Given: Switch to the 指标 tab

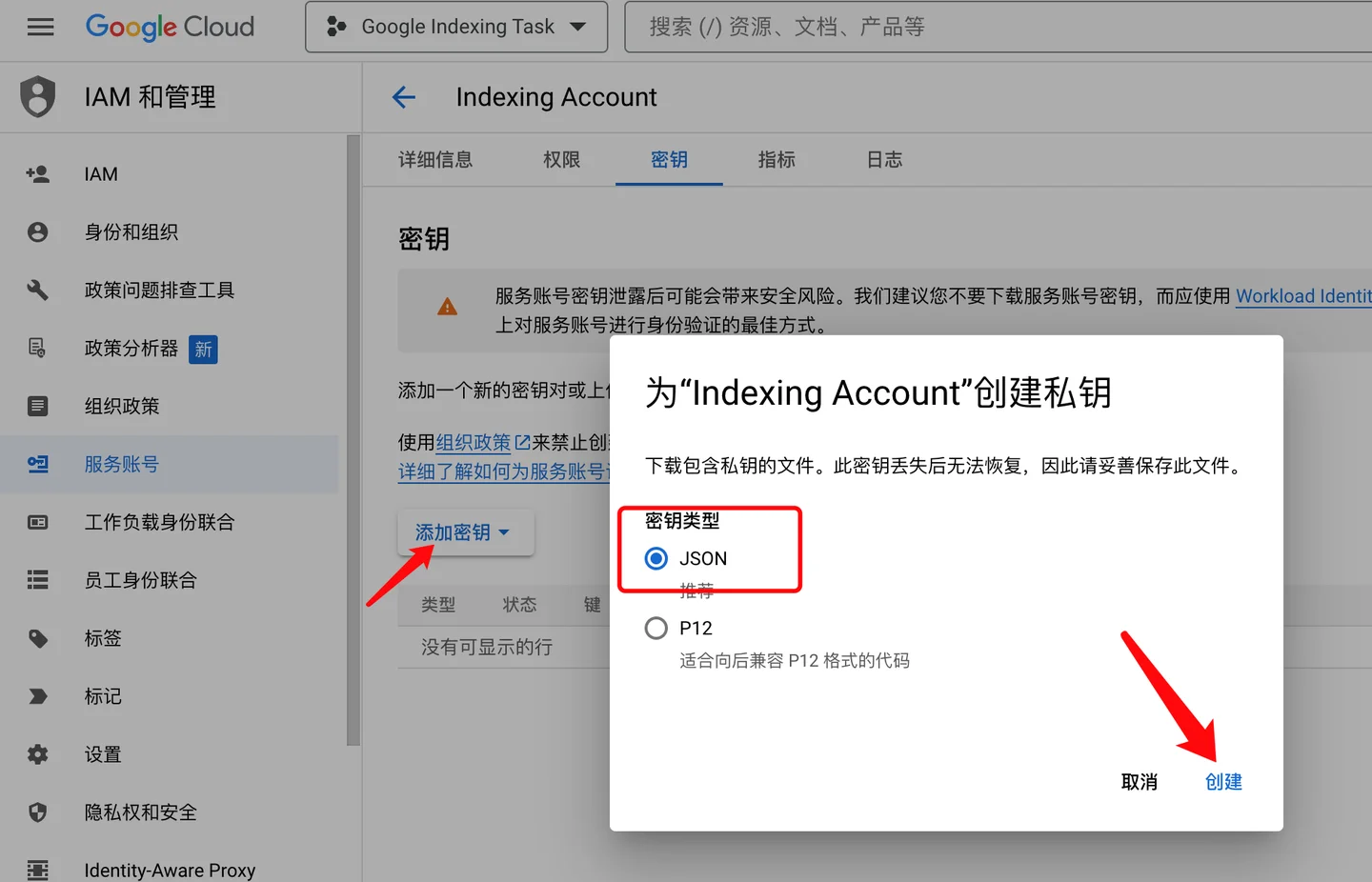Looking at the screenshot, I should (777, 160).
